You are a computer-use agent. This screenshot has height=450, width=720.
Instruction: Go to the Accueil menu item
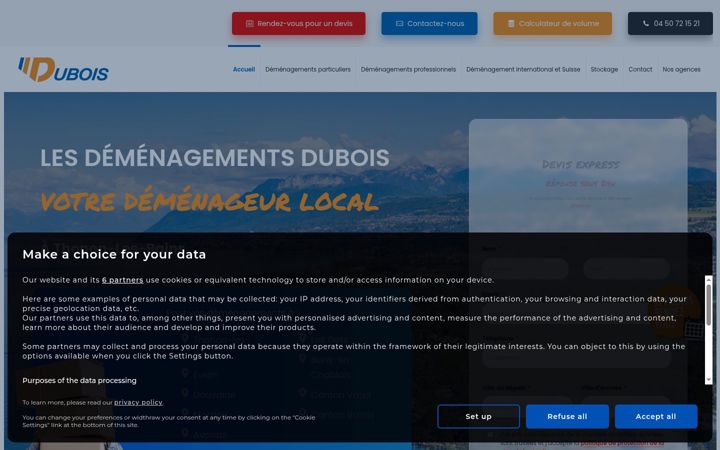click(244, 69)
